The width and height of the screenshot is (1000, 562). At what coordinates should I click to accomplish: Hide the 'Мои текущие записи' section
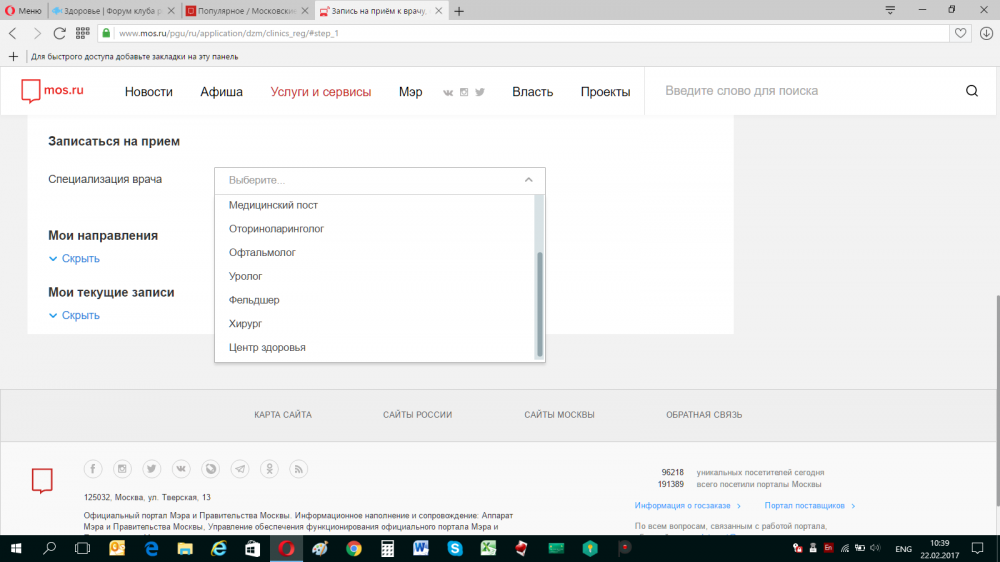pyautogui.click(x=80, y=316)
